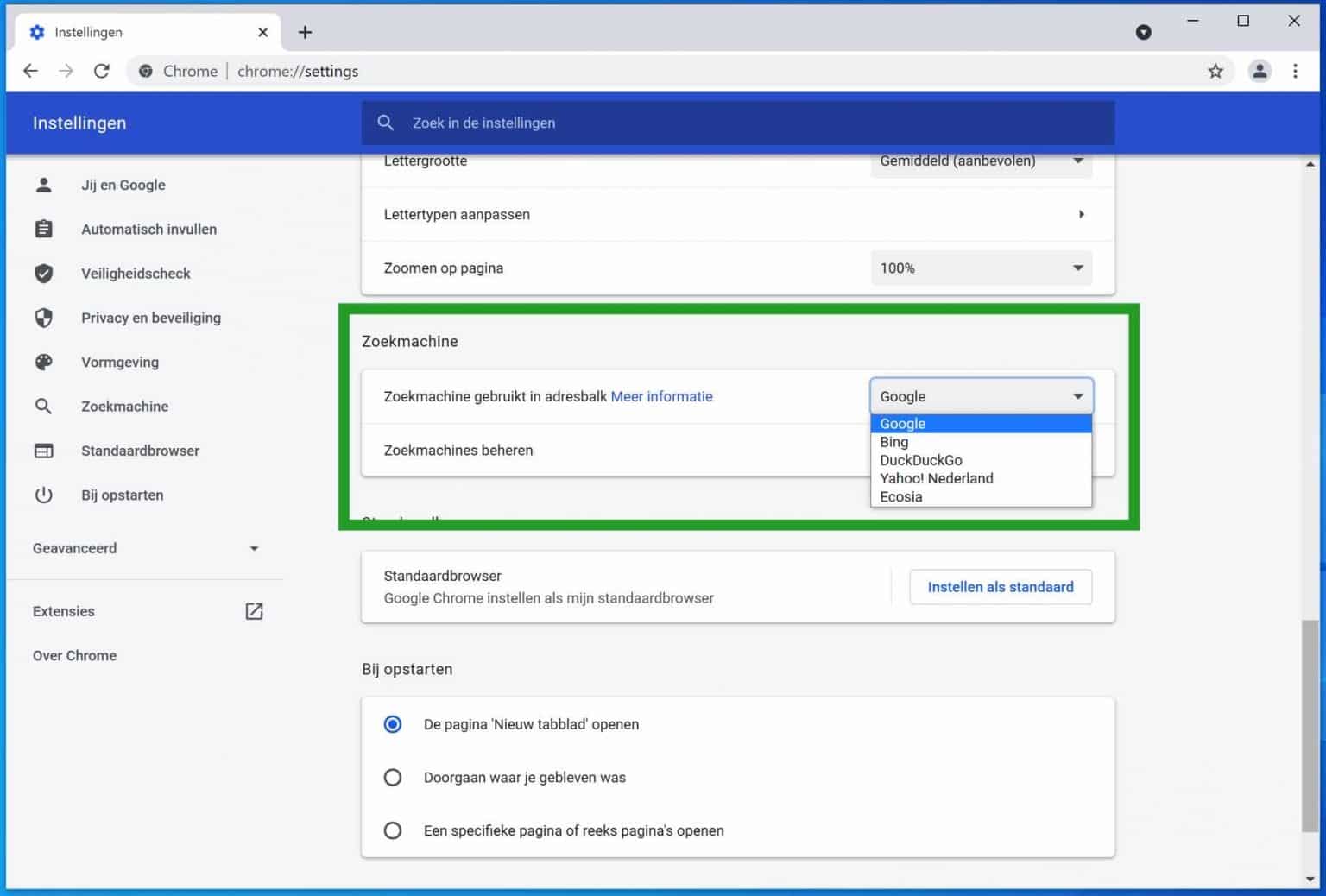Click the search icon for Zoekmachine sidebar item
The height and width of the screenshot is (896, 1326).
[x=44, y=406]
